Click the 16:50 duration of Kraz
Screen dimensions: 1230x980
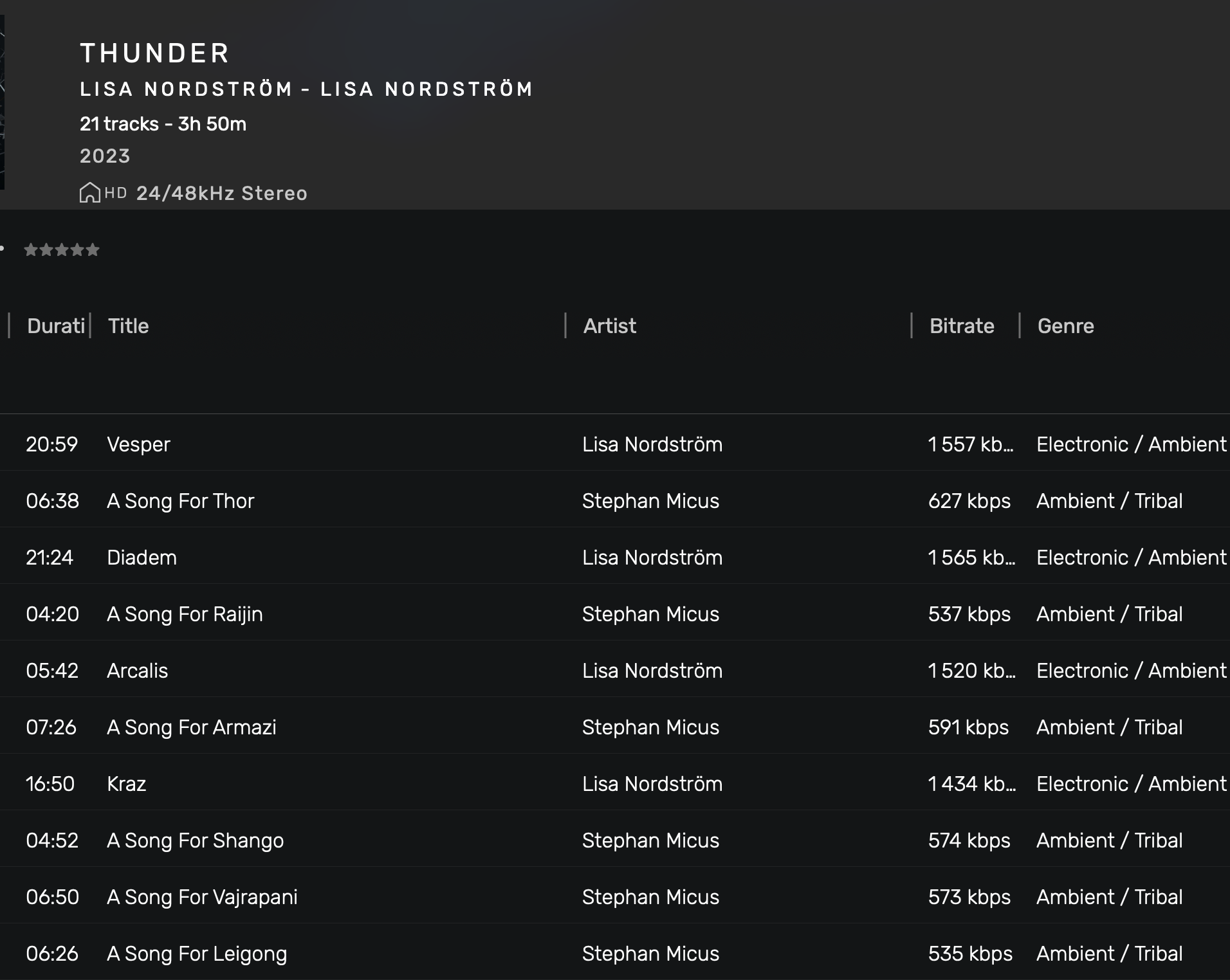pyautogui.click(x=50, y=784)
